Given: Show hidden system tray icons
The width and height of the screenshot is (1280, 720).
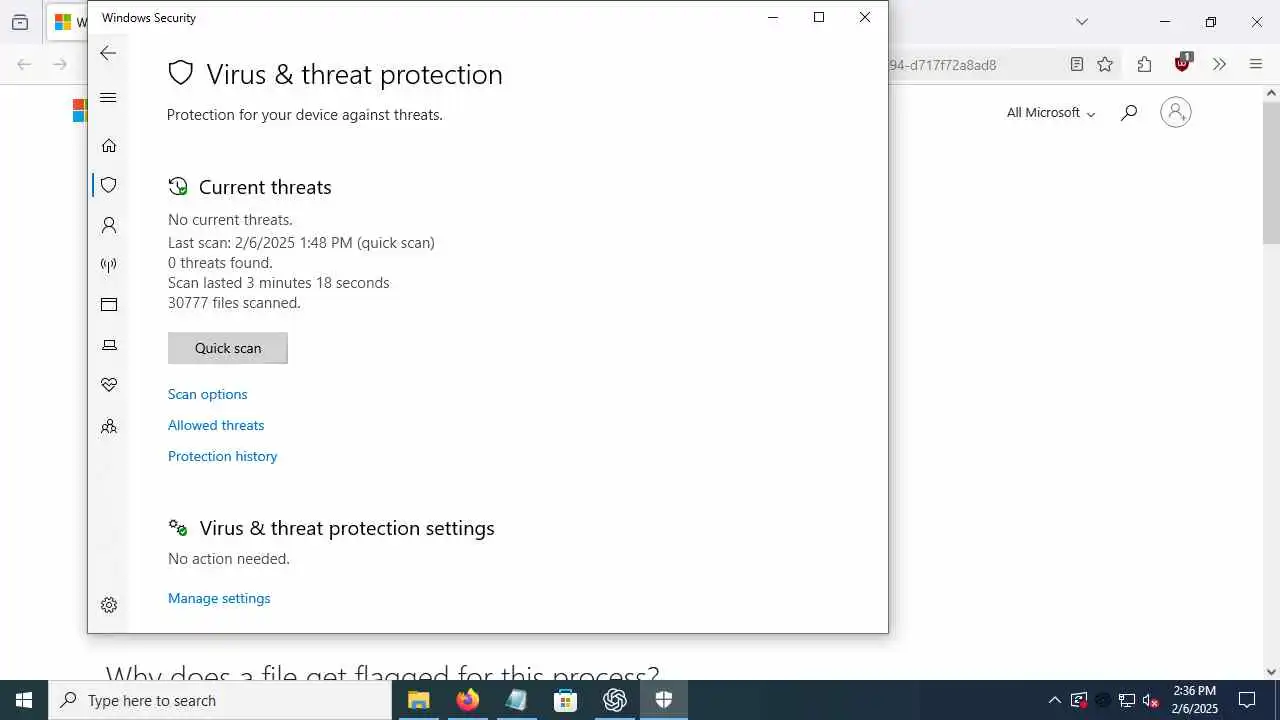Looking at the screenshot, I should click(1054, 700).
